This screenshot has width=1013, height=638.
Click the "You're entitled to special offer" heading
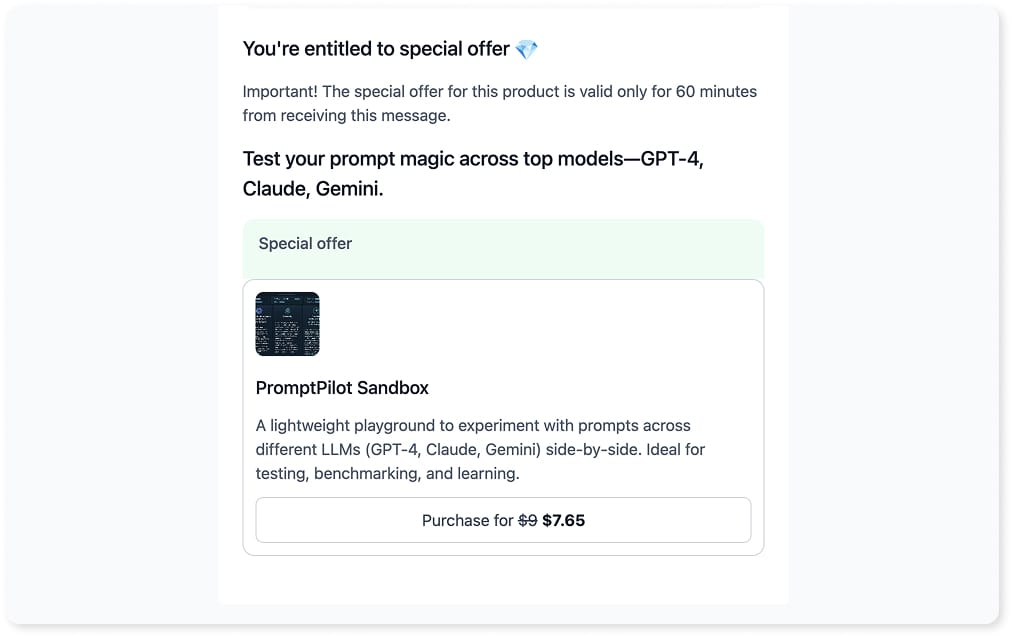(376, 49)
